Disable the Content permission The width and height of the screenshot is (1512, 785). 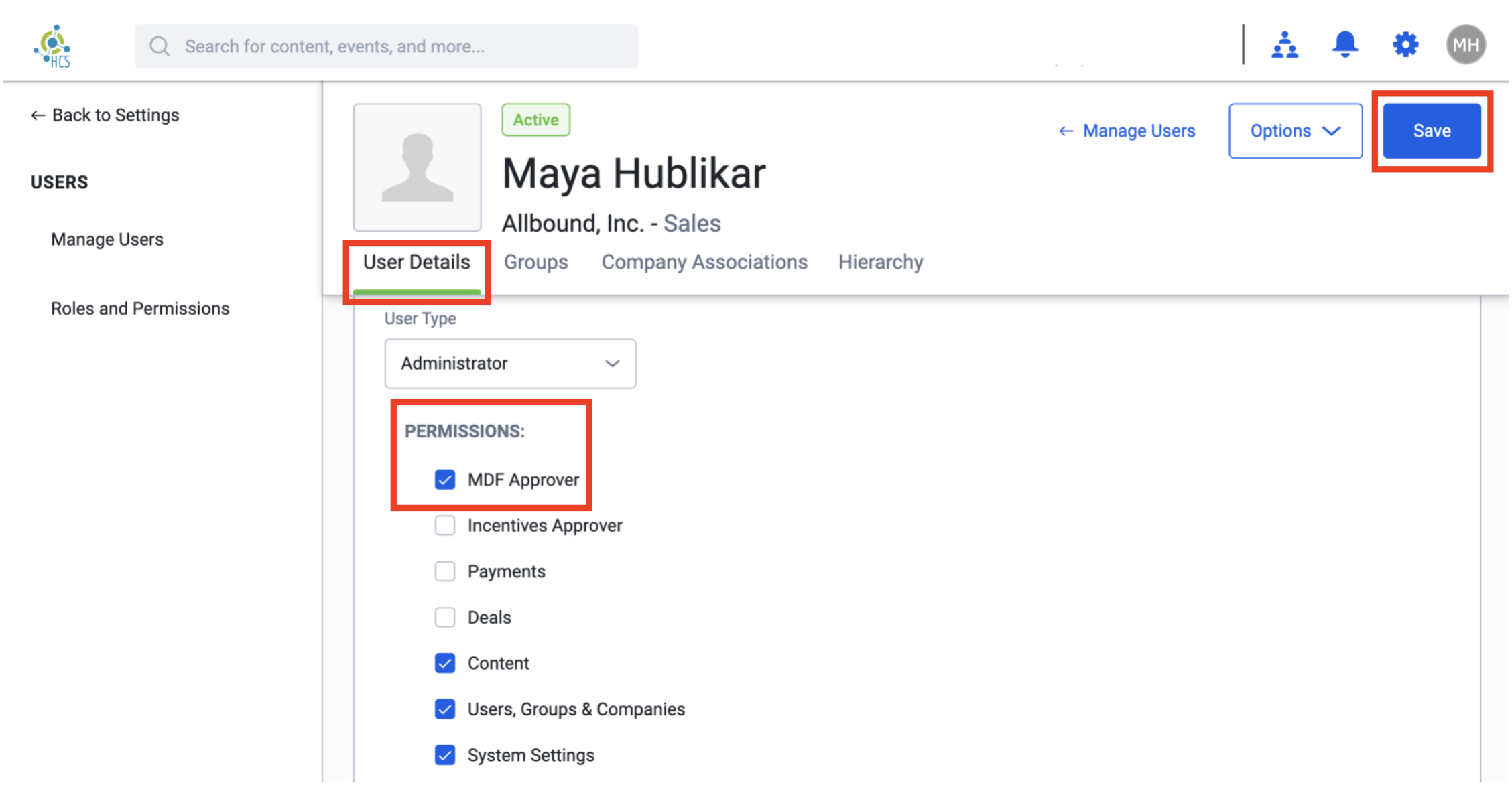445,663
